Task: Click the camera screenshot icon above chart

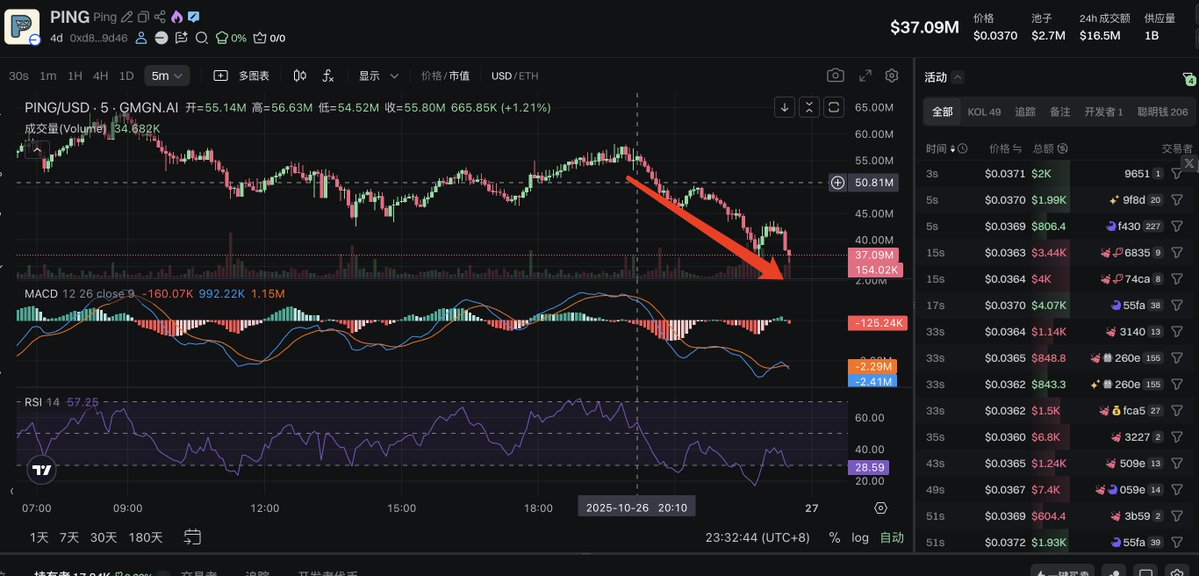Action: [x=835, y=76]
